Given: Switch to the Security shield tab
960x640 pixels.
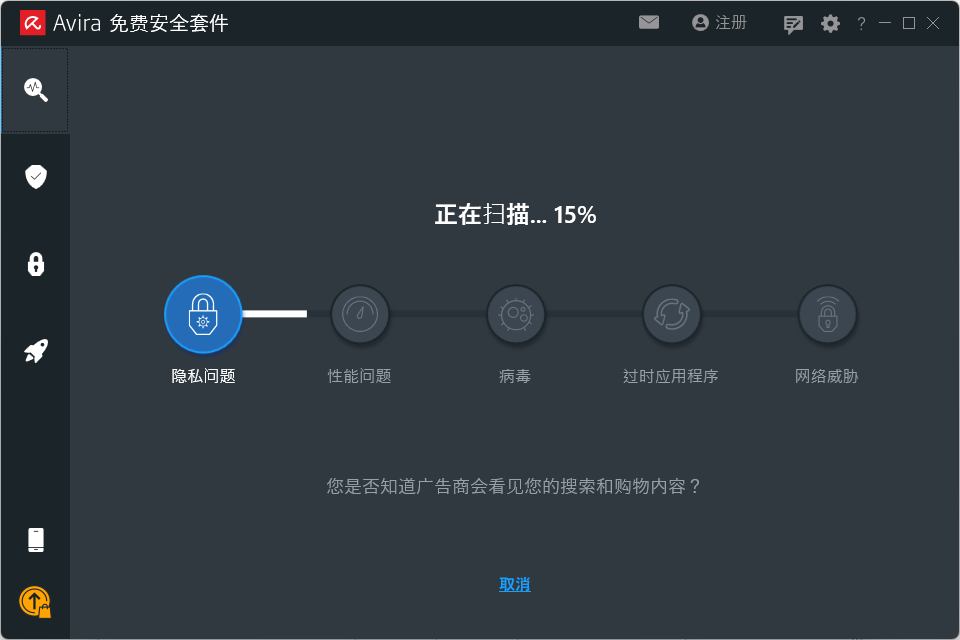Looking at the screenshot, I should coord(35,177).
